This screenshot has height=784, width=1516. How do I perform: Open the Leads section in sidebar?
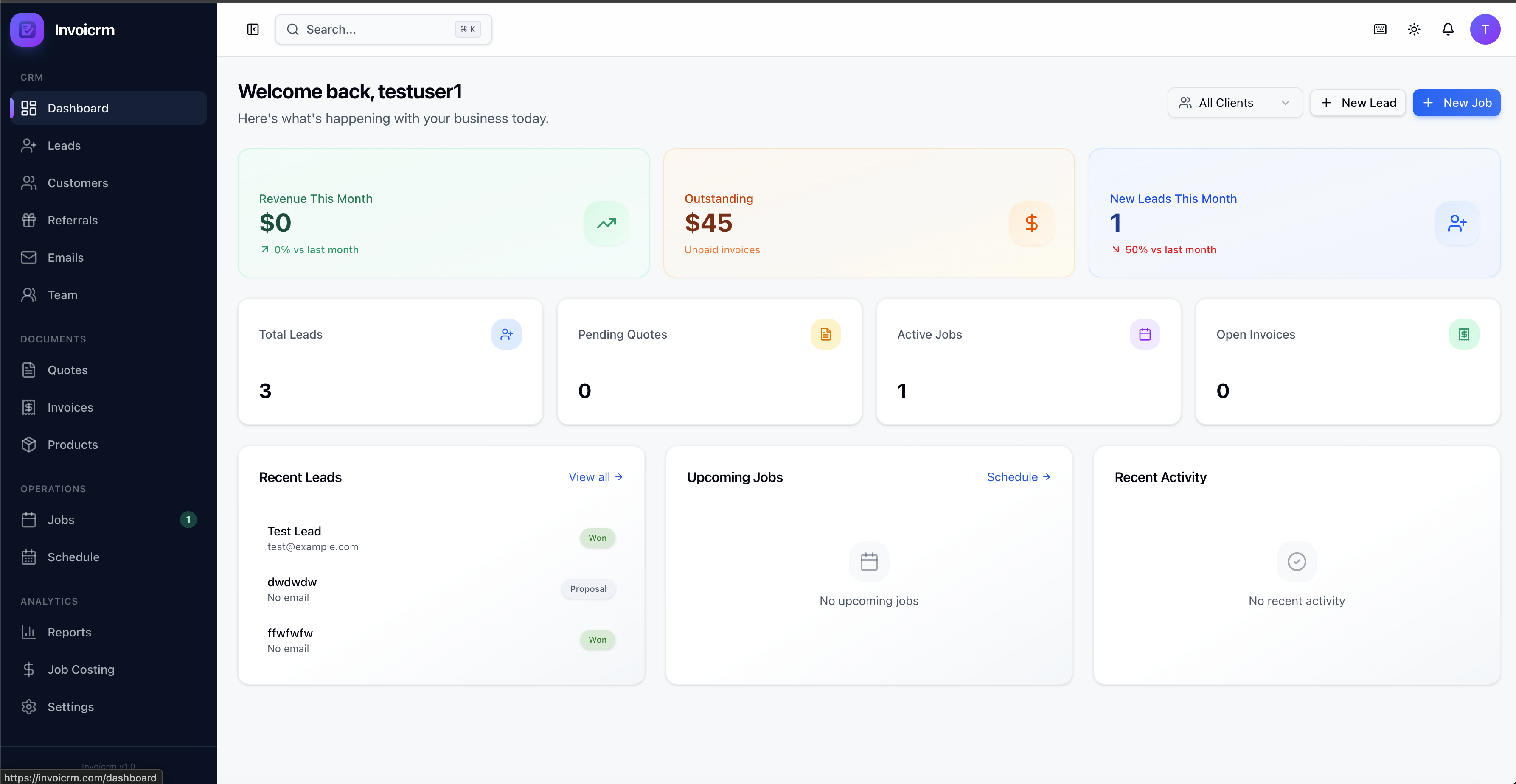coord(64,145)
